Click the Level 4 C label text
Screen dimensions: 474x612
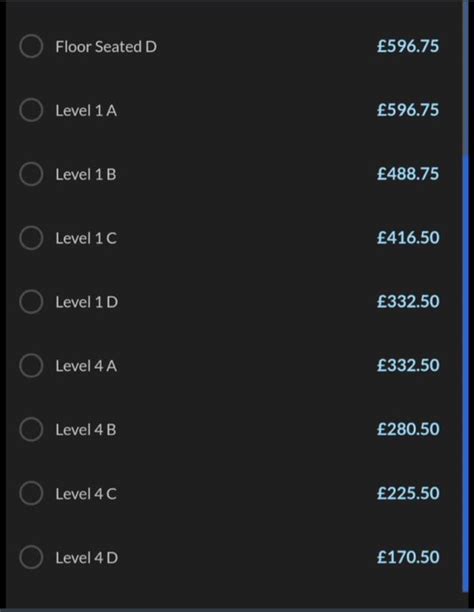[x=86, y=494]
